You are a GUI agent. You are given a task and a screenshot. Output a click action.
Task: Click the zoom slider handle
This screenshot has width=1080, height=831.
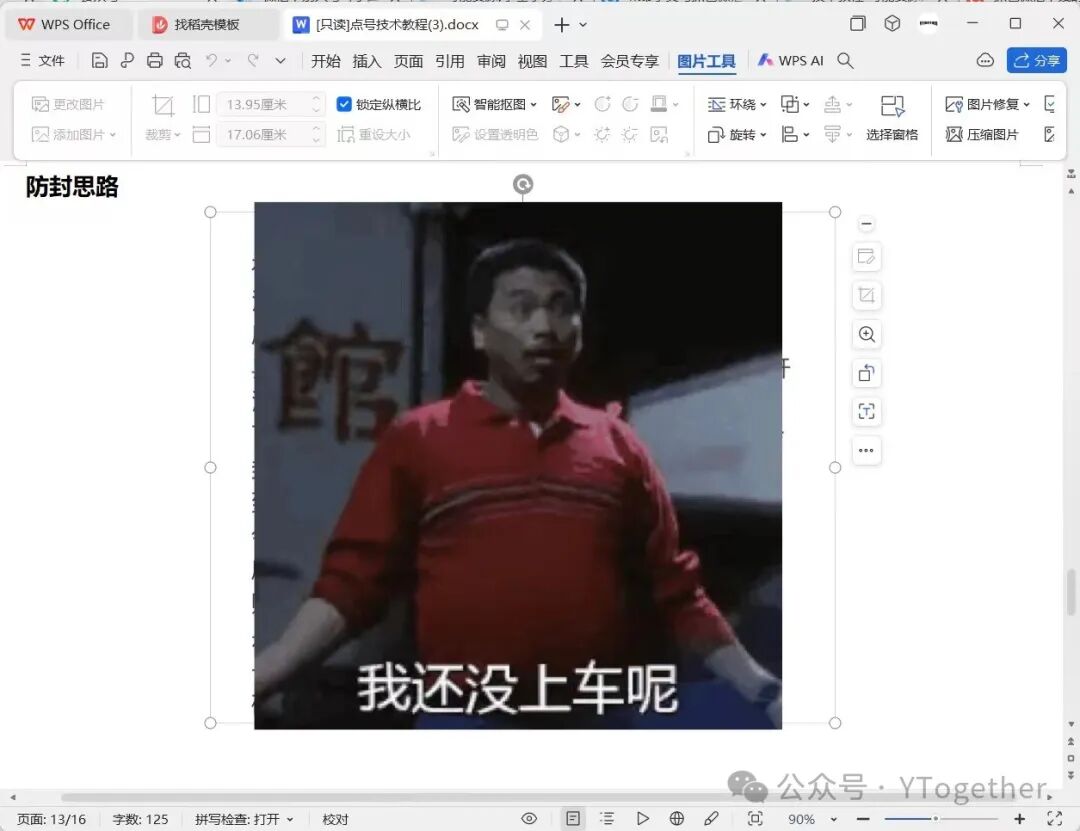click(x=935, y=819)
